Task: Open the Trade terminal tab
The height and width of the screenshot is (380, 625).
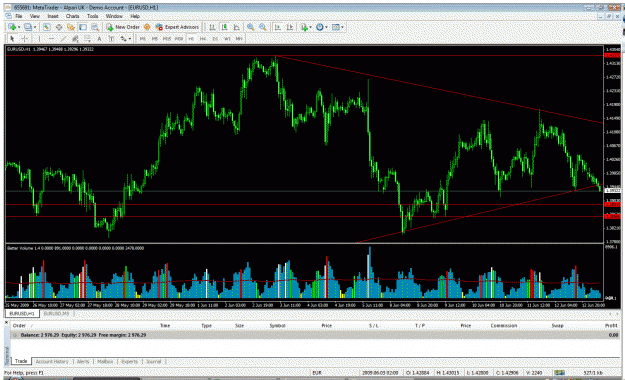Action: (21, 361)
